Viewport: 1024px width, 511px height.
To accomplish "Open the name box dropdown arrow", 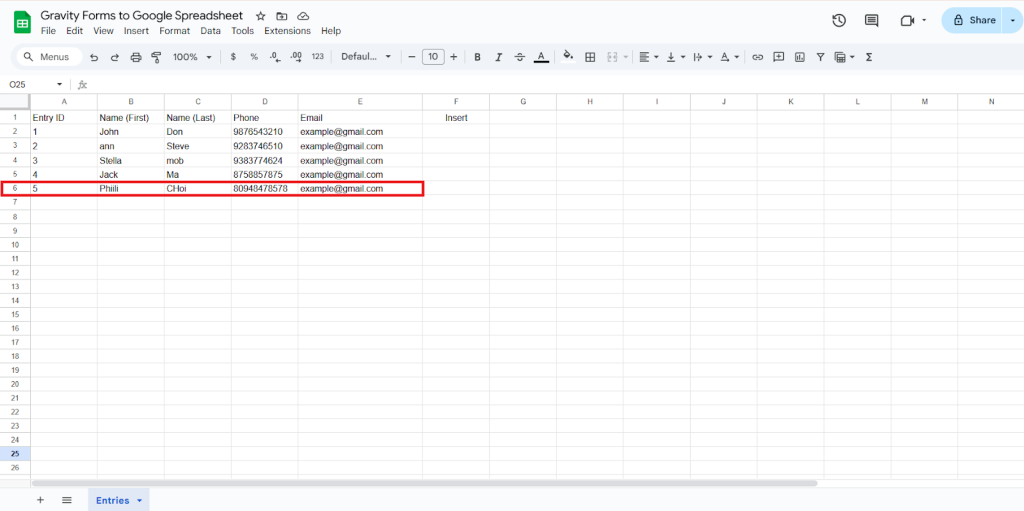I will (x=59, y=85).
